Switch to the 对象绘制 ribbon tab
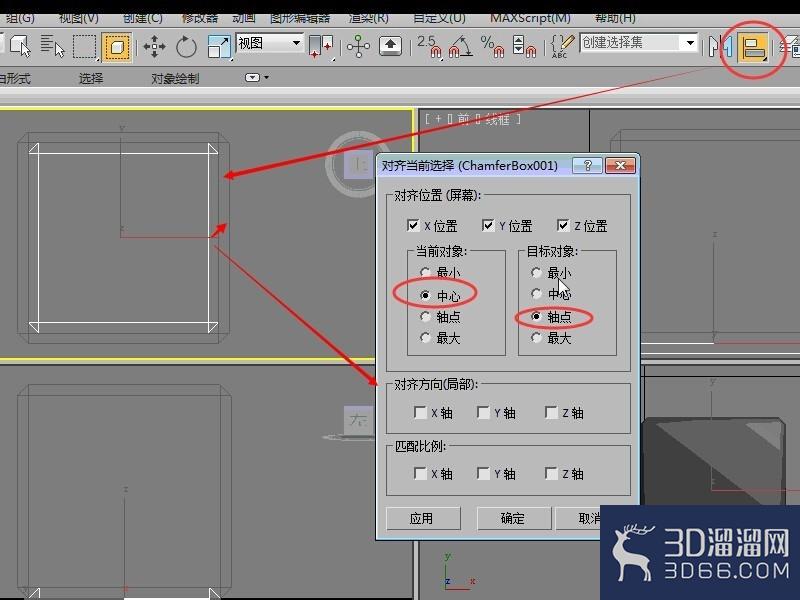Screen dimensions: 800x600 [x=175, y=79]
